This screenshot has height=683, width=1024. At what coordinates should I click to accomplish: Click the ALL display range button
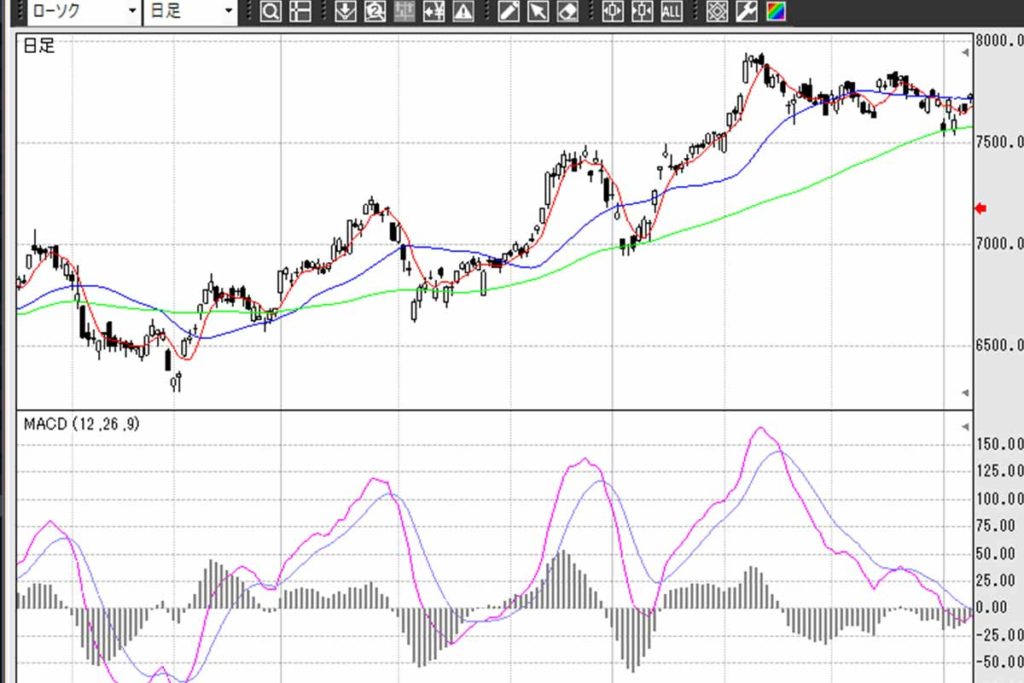(671, 12)
